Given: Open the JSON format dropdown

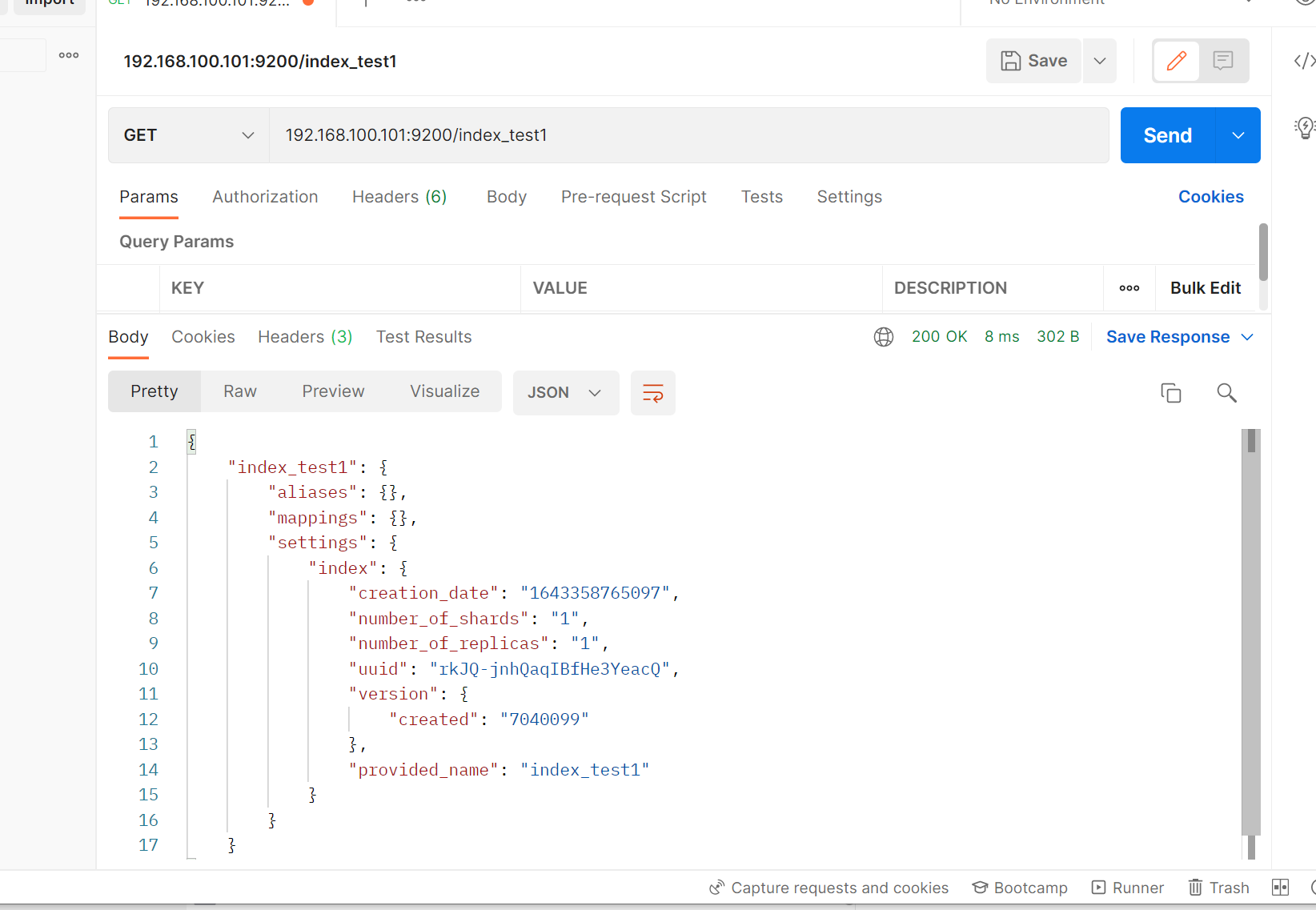Looking at the screenshot, I should 565,393.
